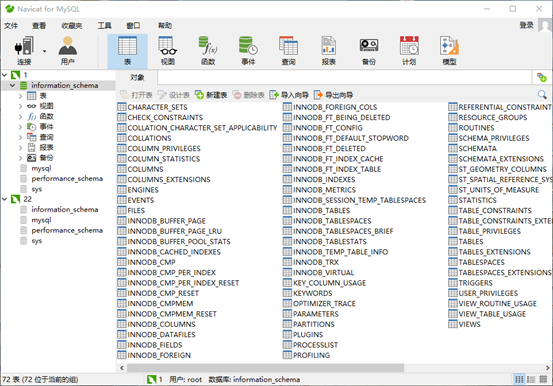Expand the 备份 node in the tree
The height and width of the screenshot is (386, 553).
click(20, 158)
